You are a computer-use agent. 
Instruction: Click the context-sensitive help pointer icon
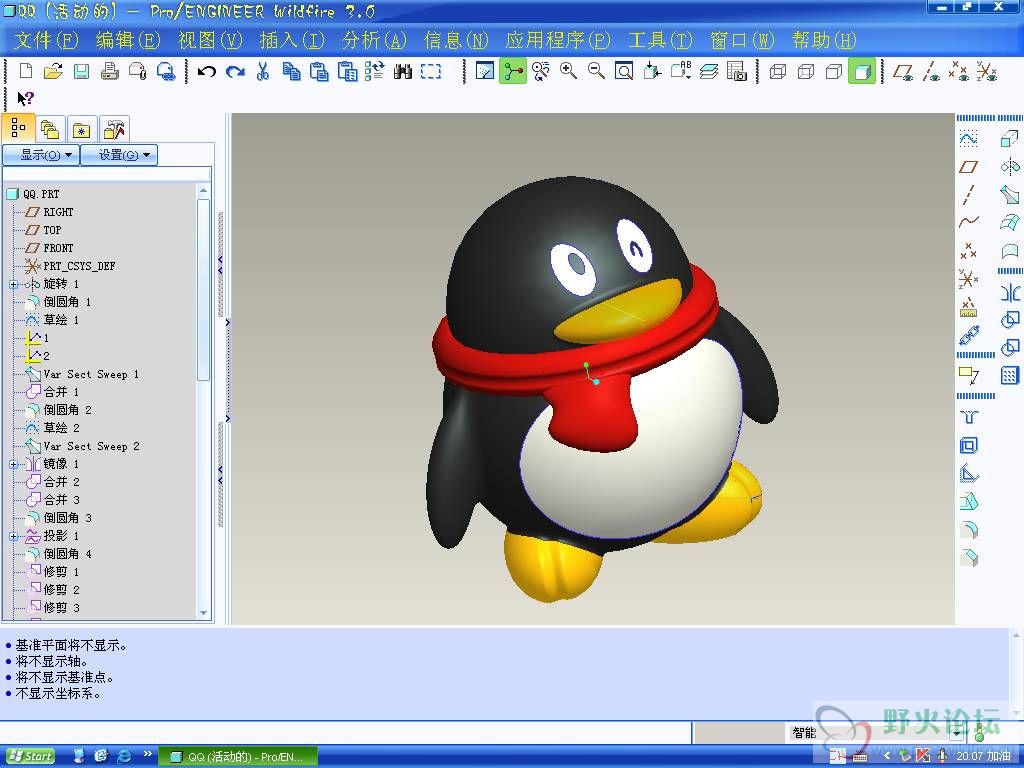pos(25,99)
